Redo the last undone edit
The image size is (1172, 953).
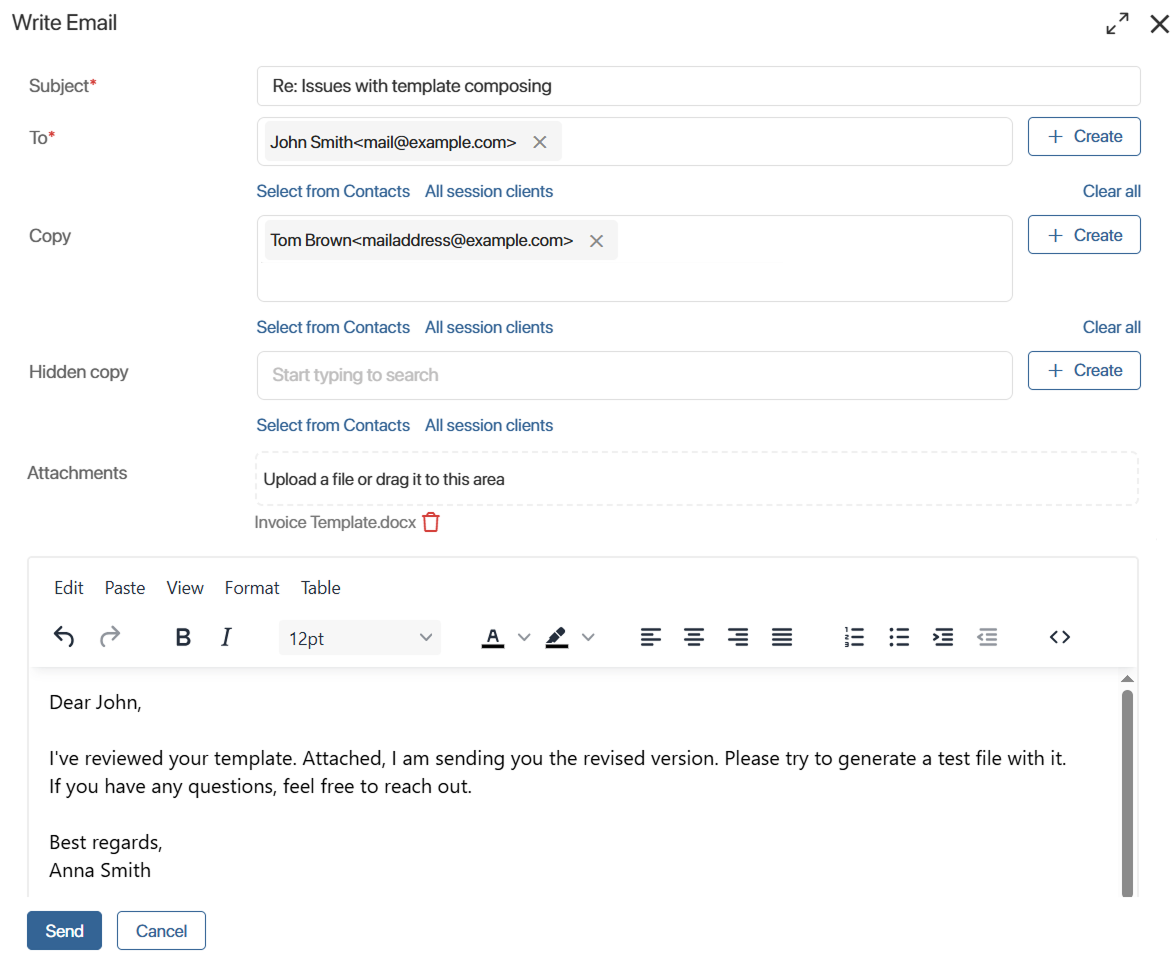pyautogui.click(x=110, y=637)
